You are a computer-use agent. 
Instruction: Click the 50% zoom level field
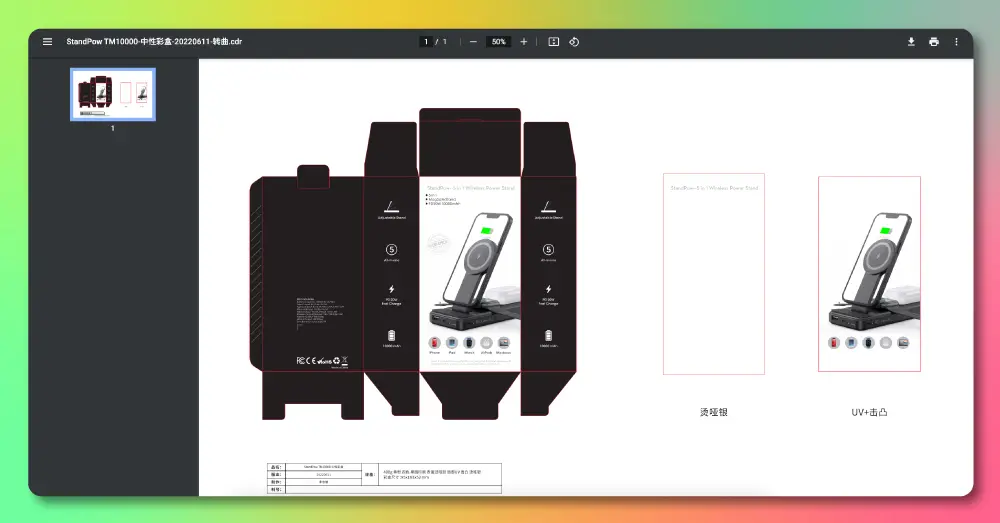(x=499, y=41)
